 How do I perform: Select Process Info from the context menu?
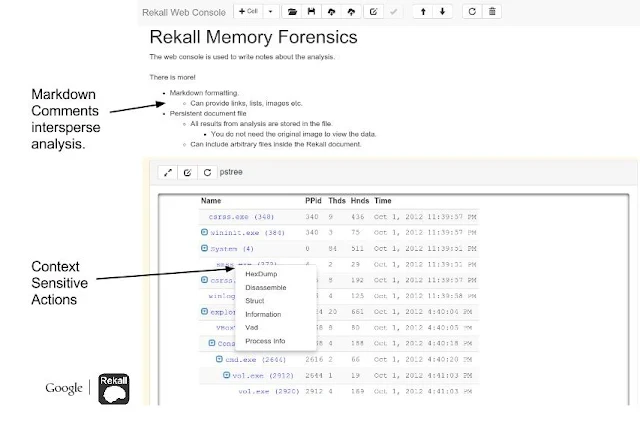tap(265, 341)
